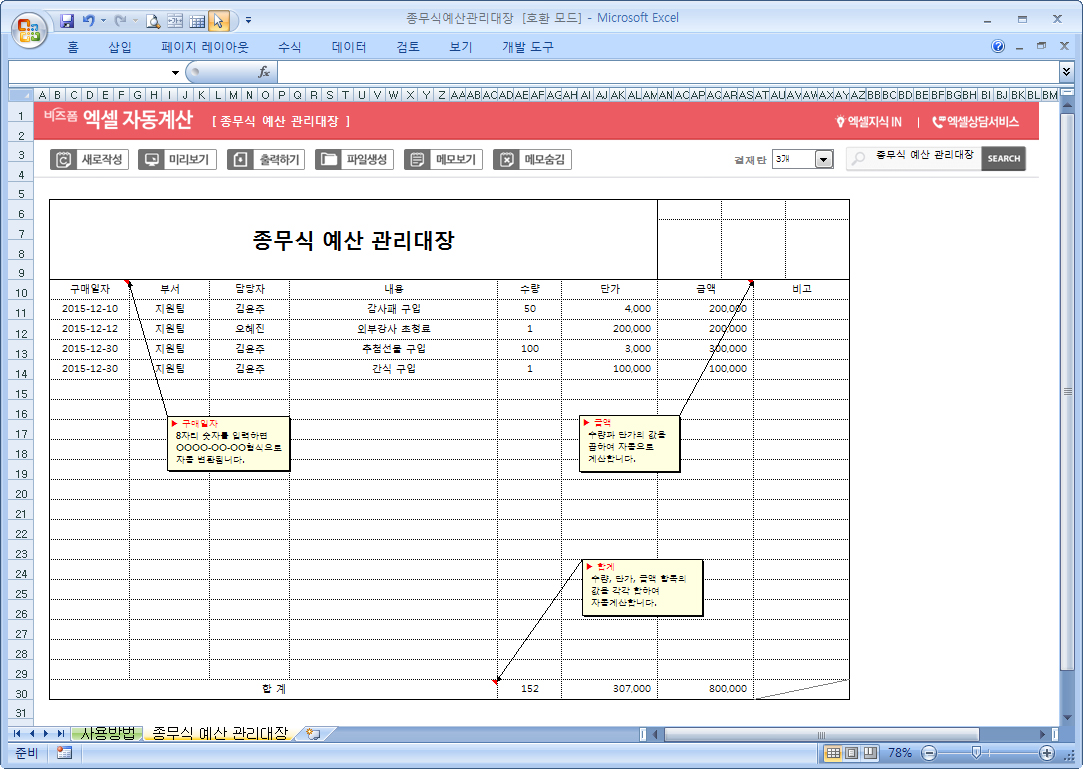Image resolution: width=1083 pixels, height=769 pixels.
Task: Click the 메모보기 button
Action: point(443,160)
